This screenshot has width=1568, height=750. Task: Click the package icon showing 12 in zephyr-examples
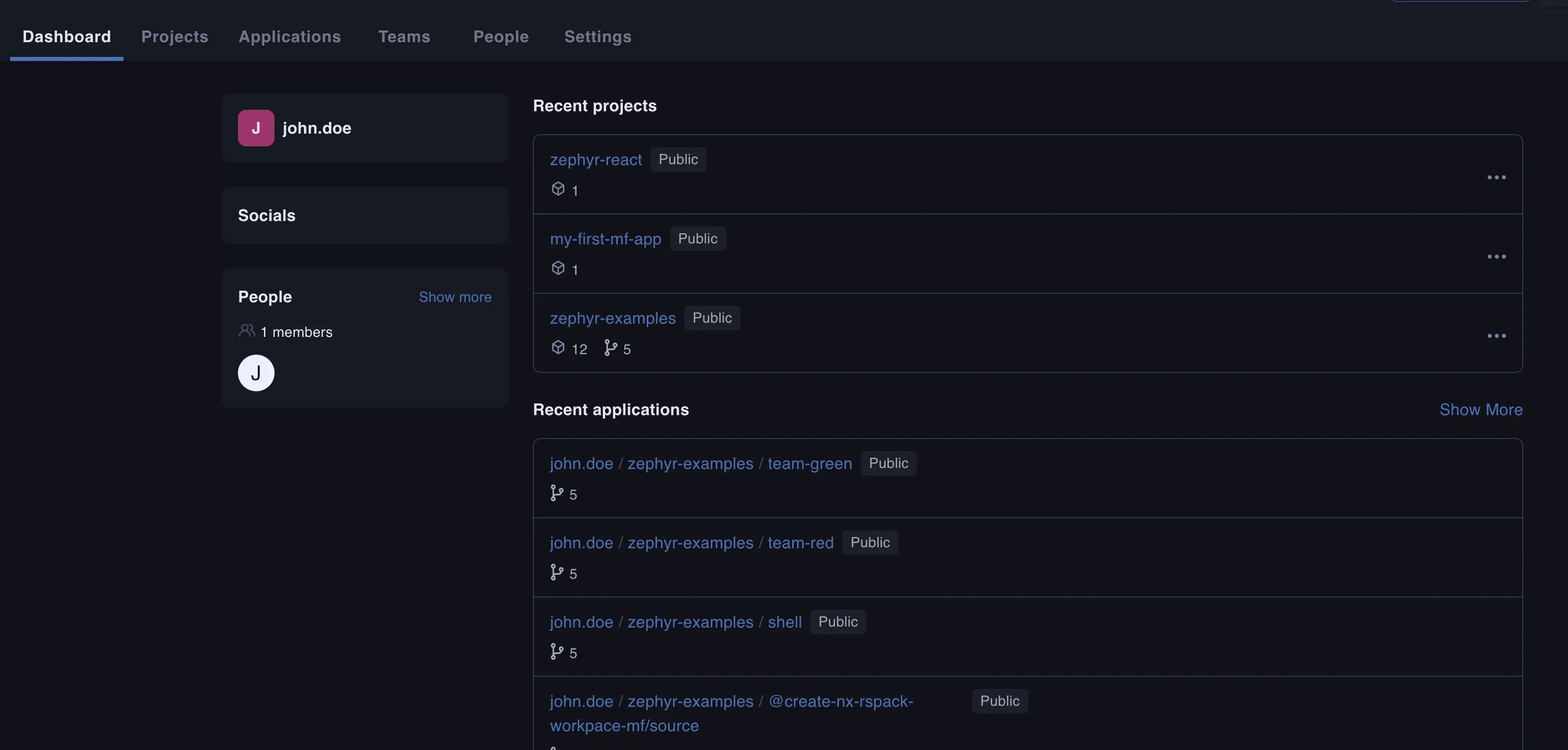pos(558,348)
